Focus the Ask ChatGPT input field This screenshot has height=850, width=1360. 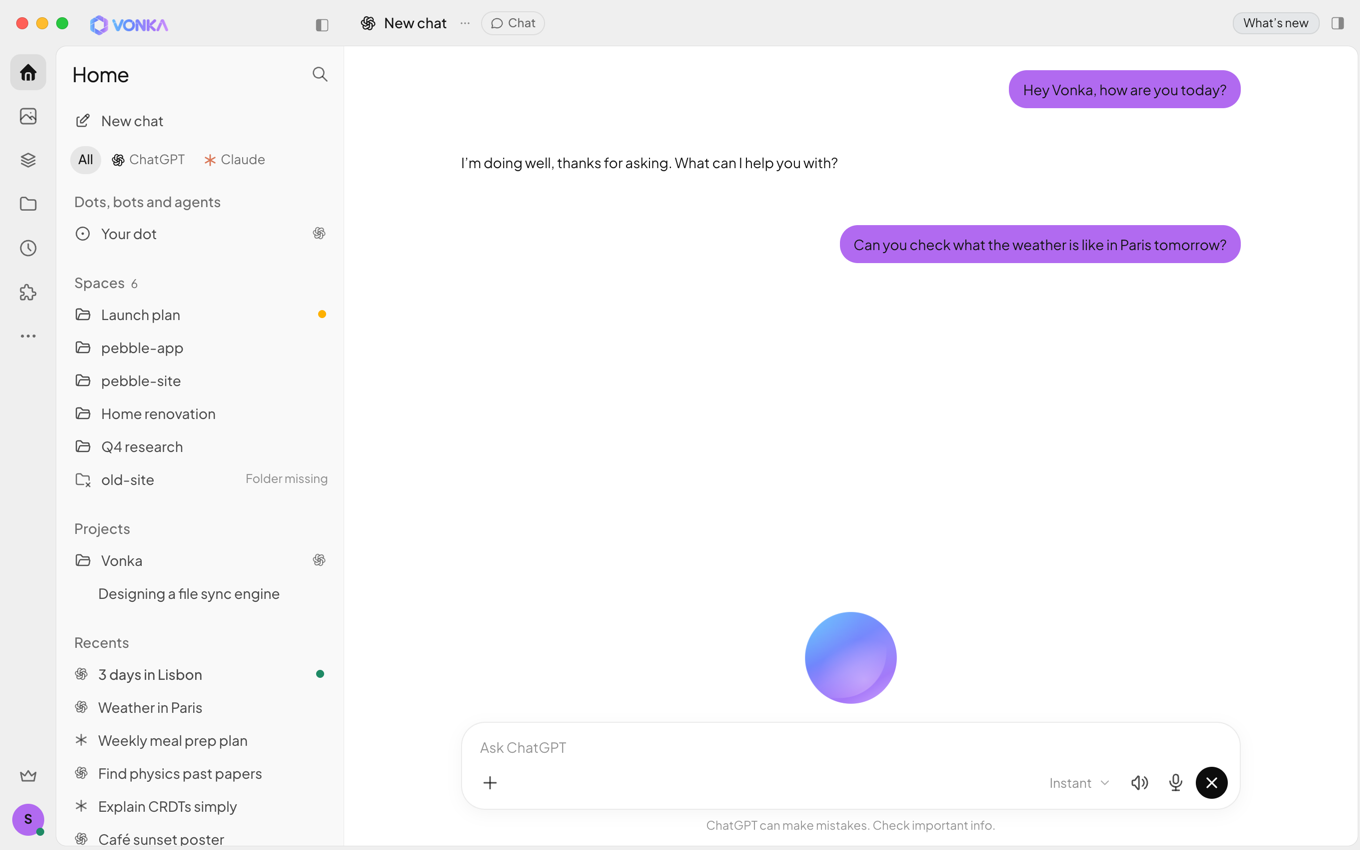[x=850, y=747]
